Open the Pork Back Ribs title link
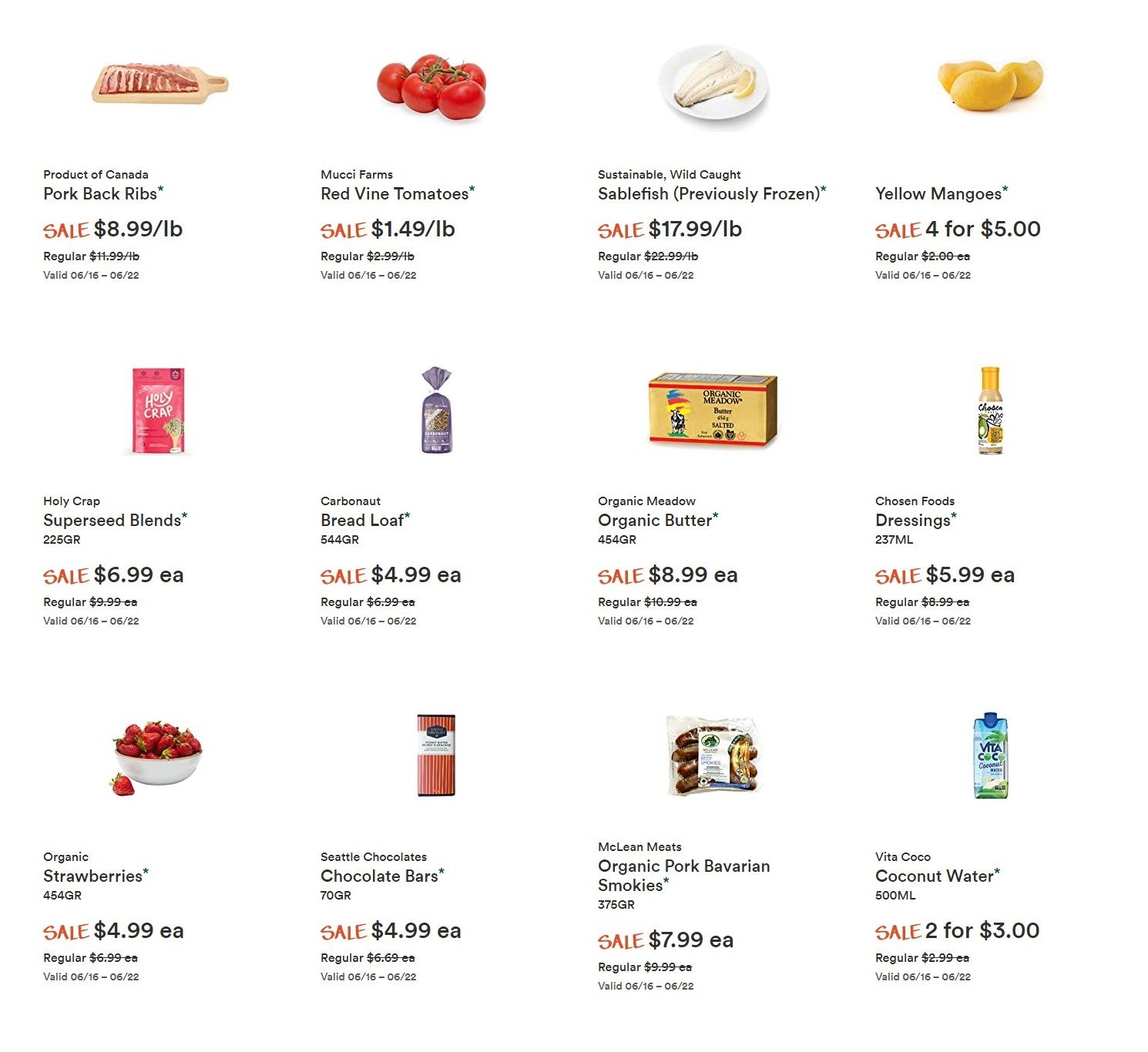The width and height of the screenshot is (1148, 1052). (100, 194)
